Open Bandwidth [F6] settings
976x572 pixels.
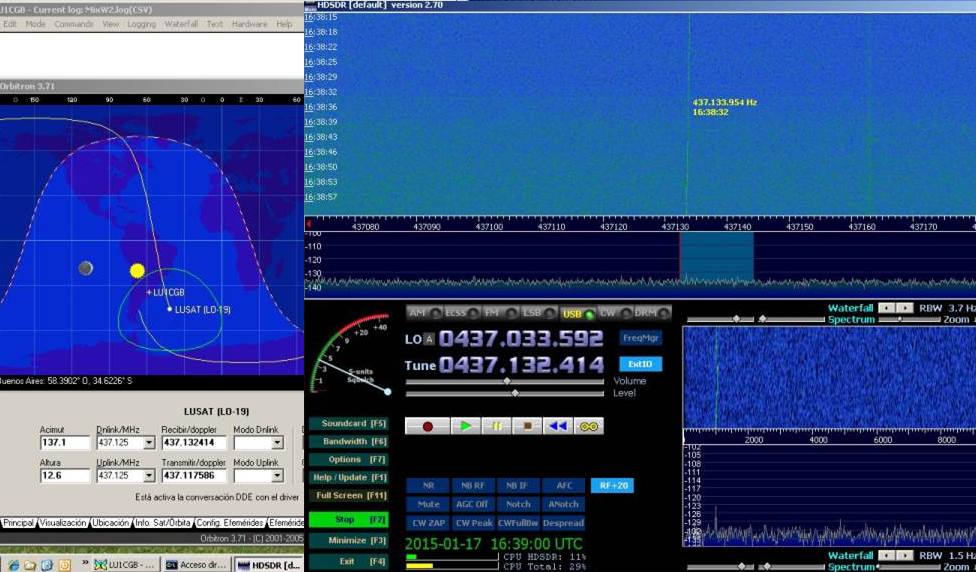[349, 441]
